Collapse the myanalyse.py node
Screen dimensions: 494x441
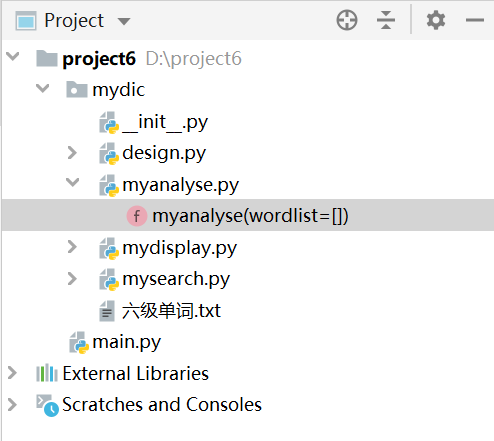point(73,182)
